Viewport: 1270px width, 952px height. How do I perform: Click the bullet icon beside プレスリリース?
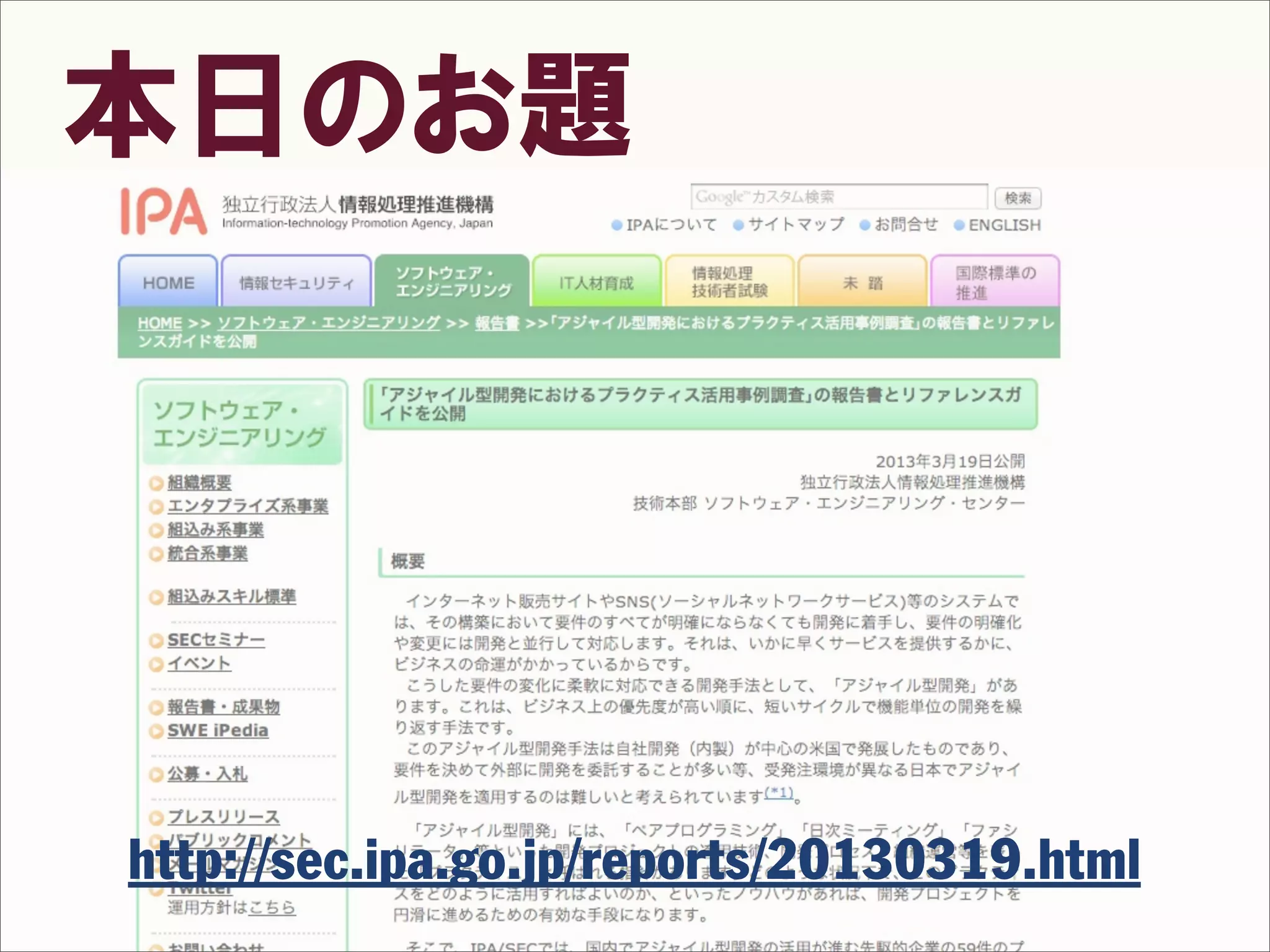pyautogui.click(x=156, y=818)
